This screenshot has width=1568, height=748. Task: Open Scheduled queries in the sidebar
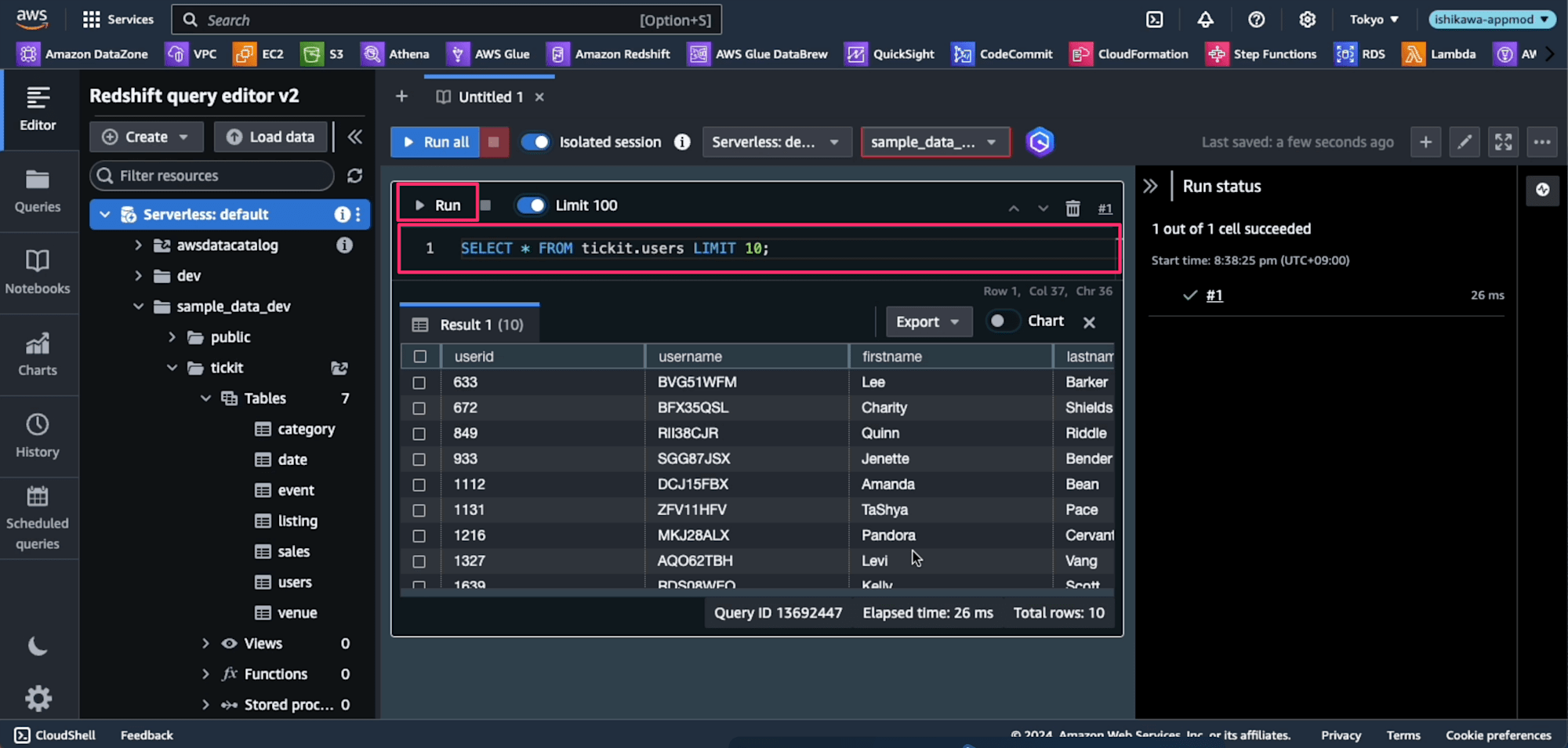[x=38, y=518]
